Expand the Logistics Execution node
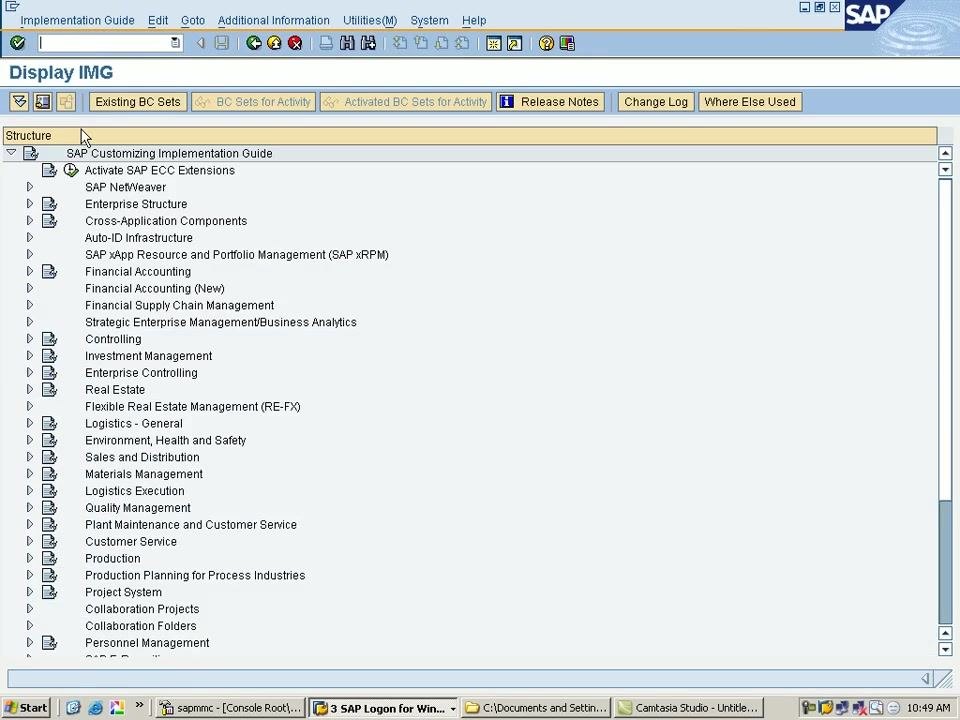The height and width of the screenshot is (720, 960). [29, 490]
